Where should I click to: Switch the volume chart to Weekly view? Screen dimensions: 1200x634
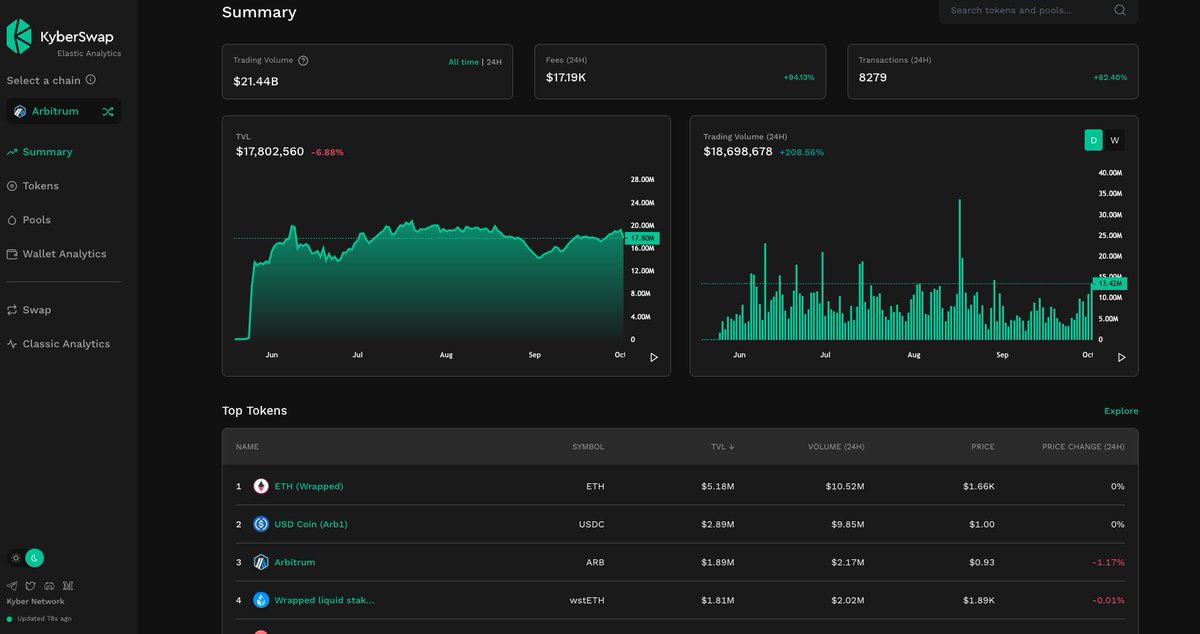coord(1114,140)
